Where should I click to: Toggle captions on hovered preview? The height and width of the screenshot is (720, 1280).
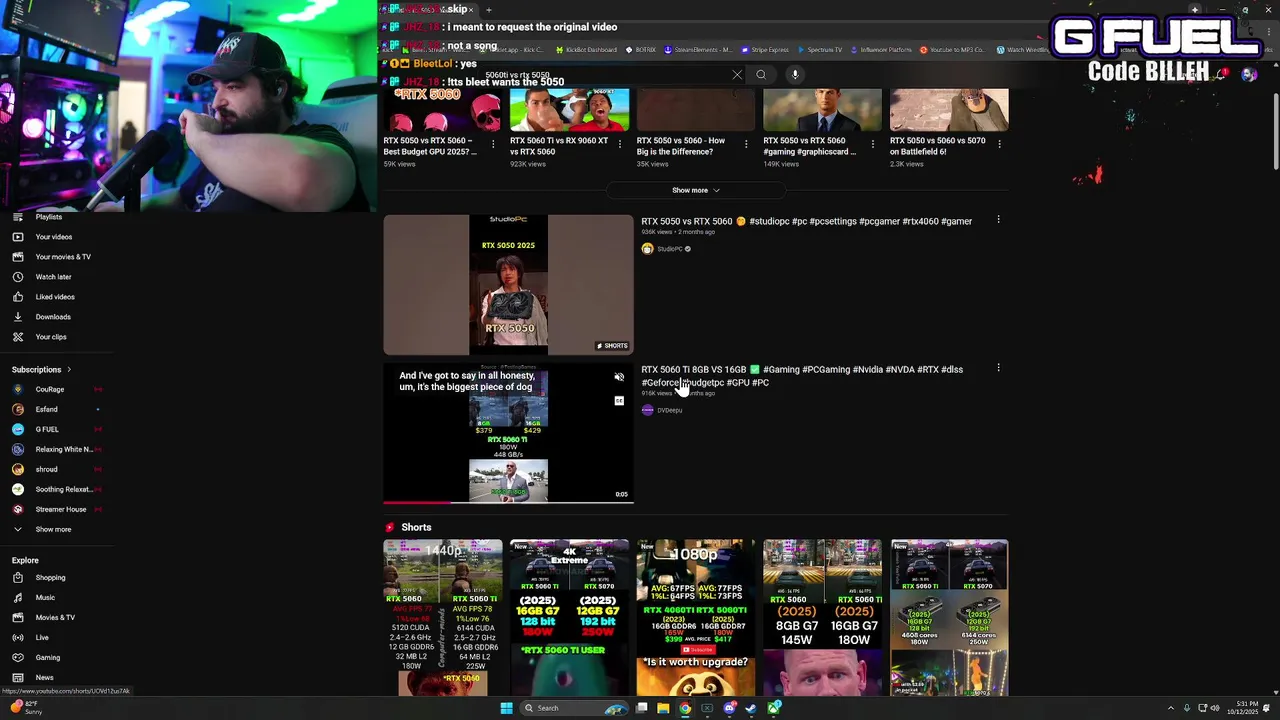pyautogui.click(x=619, y=400)
